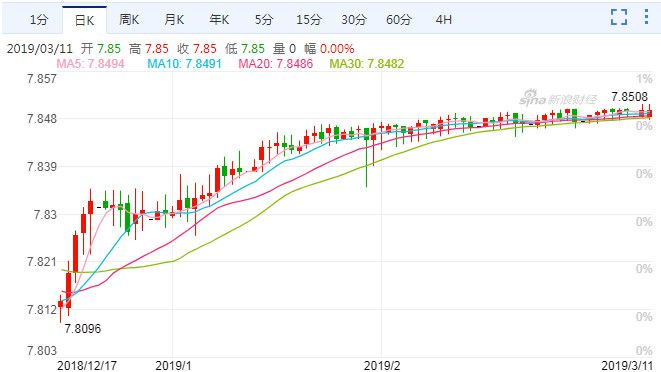Switch to the 周K chart tab
This screenshot has width=661, height=372.
[x=129, y=19]
